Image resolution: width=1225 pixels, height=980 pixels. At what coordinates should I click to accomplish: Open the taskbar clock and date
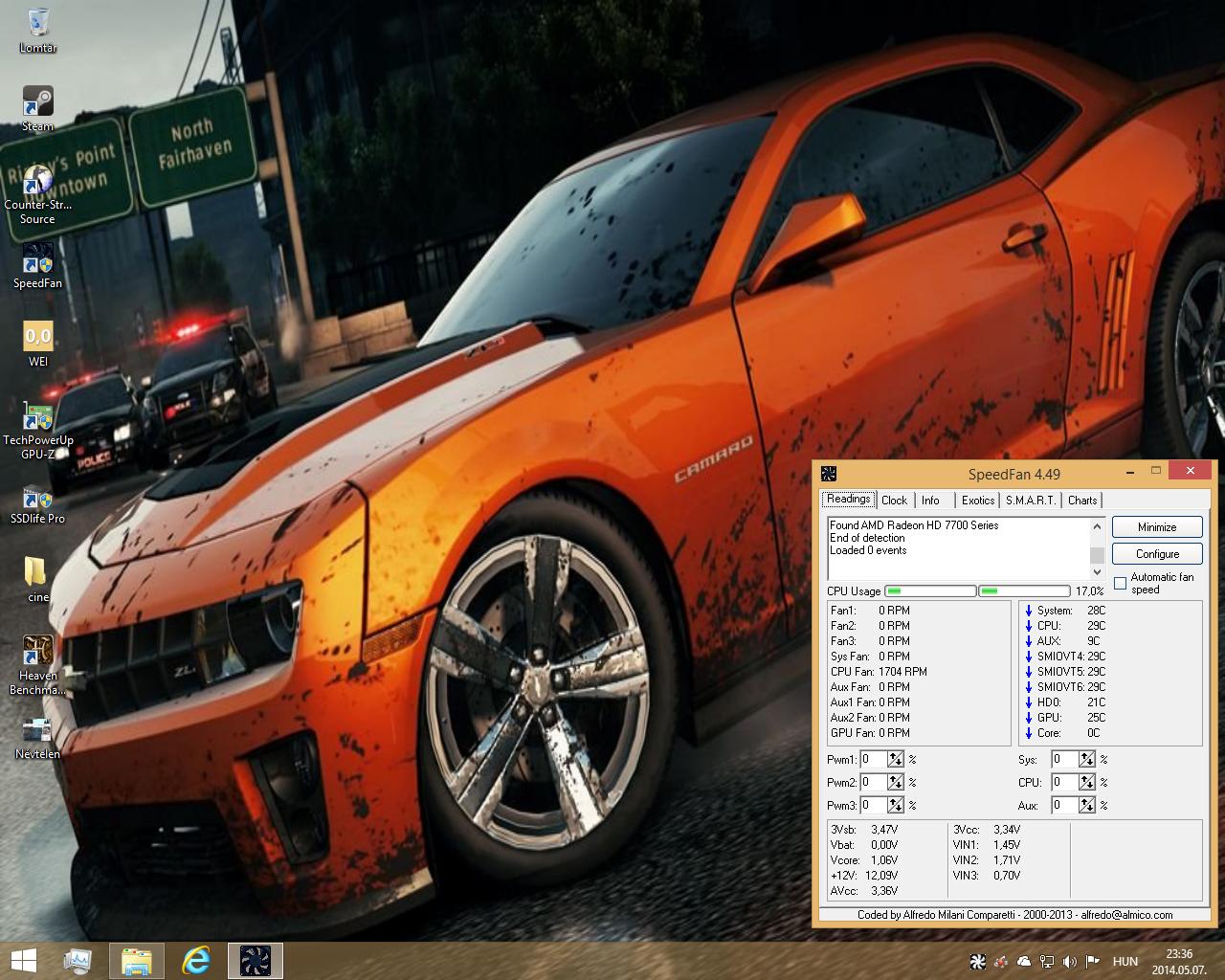point(1180,962)
